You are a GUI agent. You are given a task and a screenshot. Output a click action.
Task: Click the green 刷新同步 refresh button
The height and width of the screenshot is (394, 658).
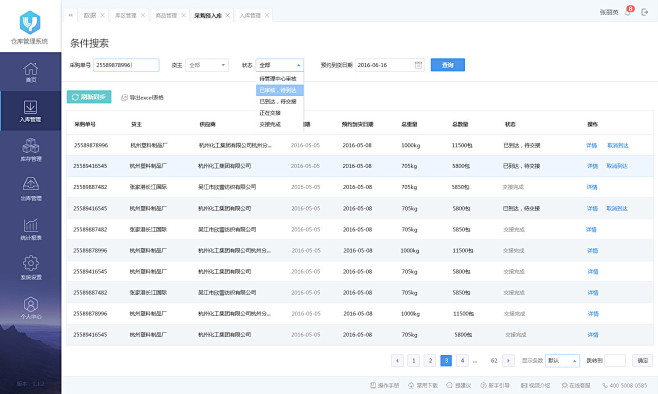[x=89, y=97]
